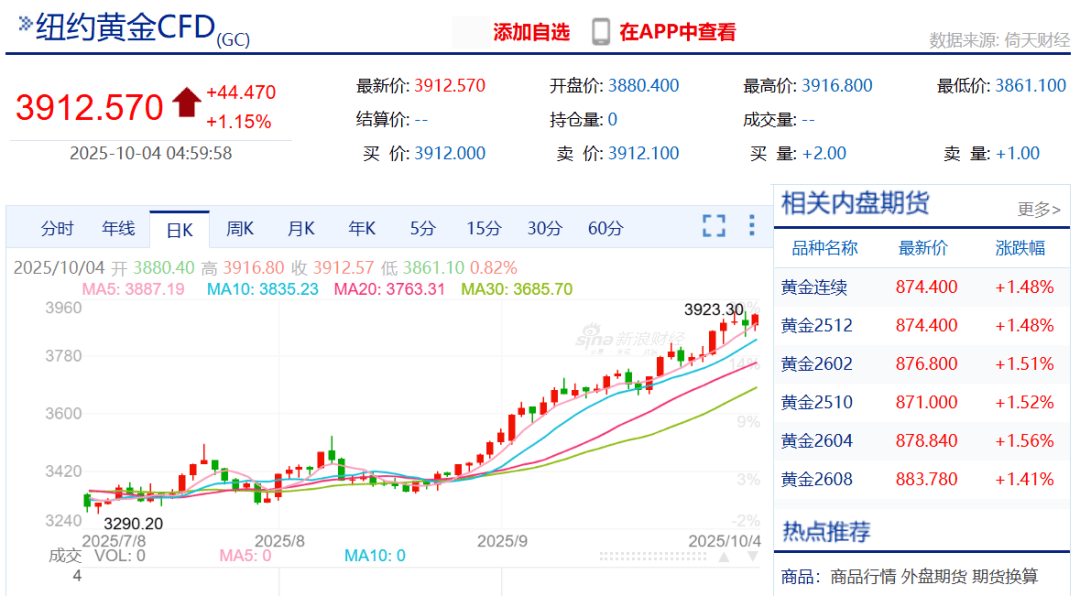Switch to the 分时 chart tab
The image size is (1080, 596).
pyautogui.click(x=57, y=229)
